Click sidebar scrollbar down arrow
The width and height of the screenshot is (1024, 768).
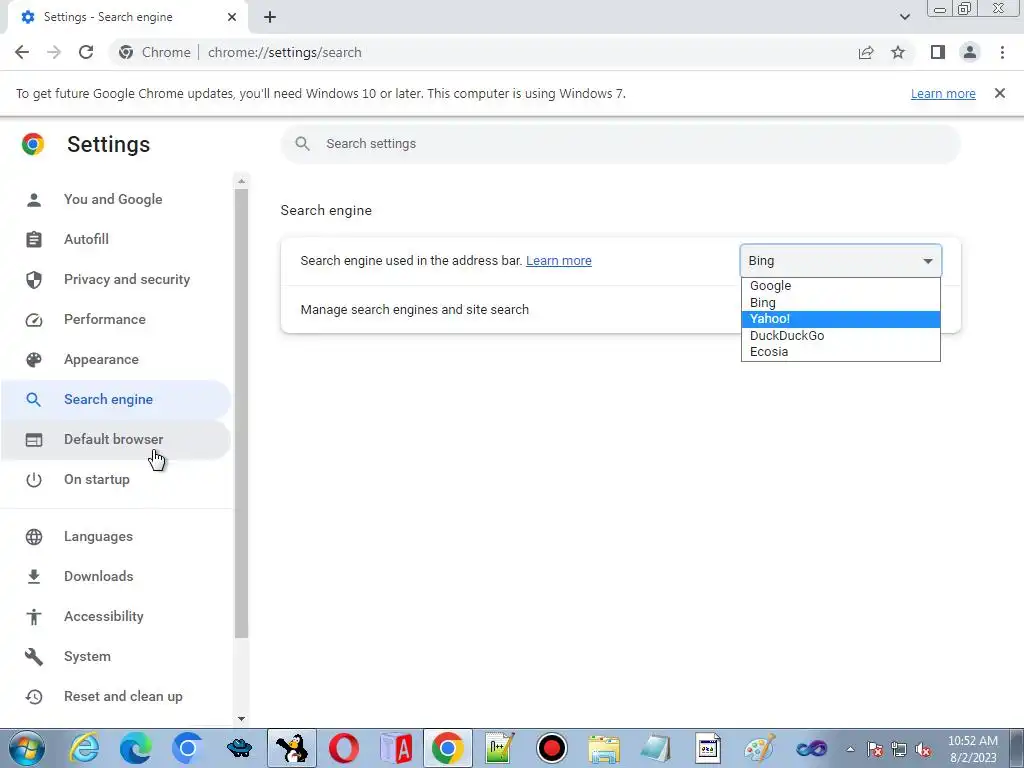(242, 719)
